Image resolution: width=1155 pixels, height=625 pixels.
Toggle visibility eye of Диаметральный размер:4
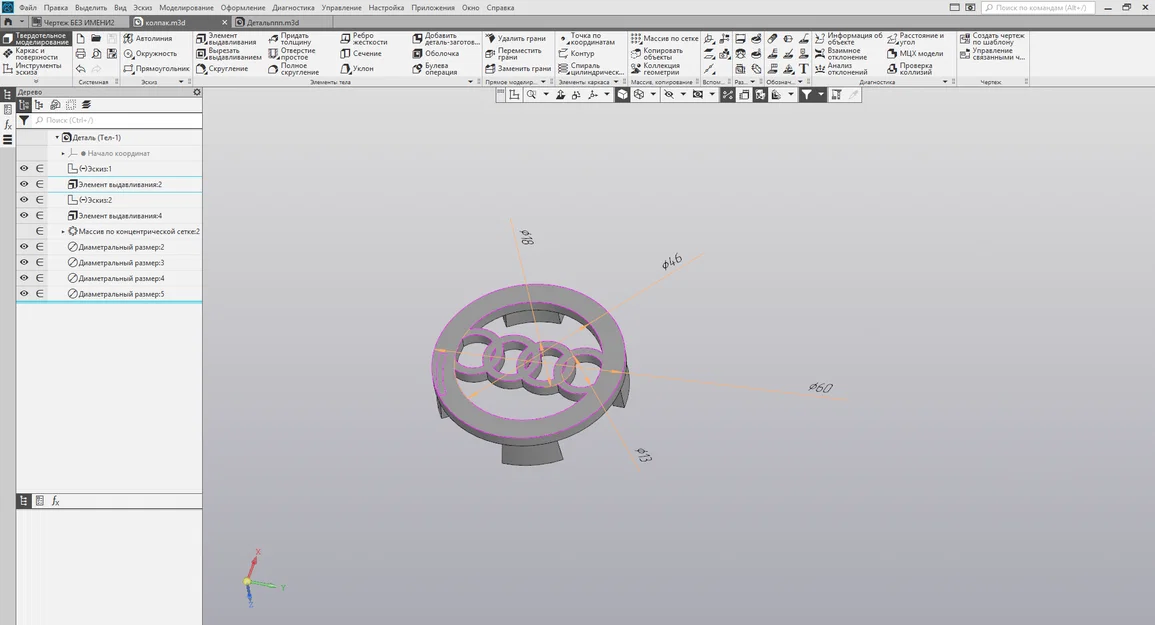(x=24, y=278)
